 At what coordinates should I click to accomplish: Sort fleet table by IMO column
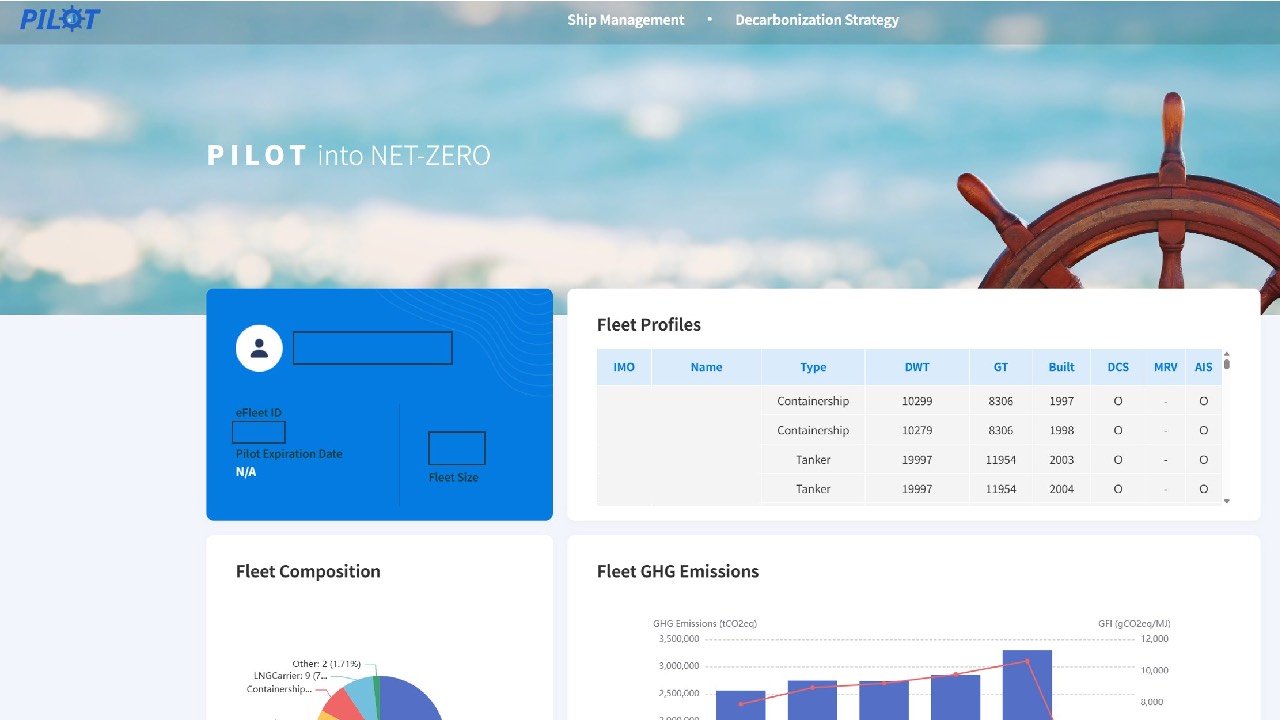[624, 367]
